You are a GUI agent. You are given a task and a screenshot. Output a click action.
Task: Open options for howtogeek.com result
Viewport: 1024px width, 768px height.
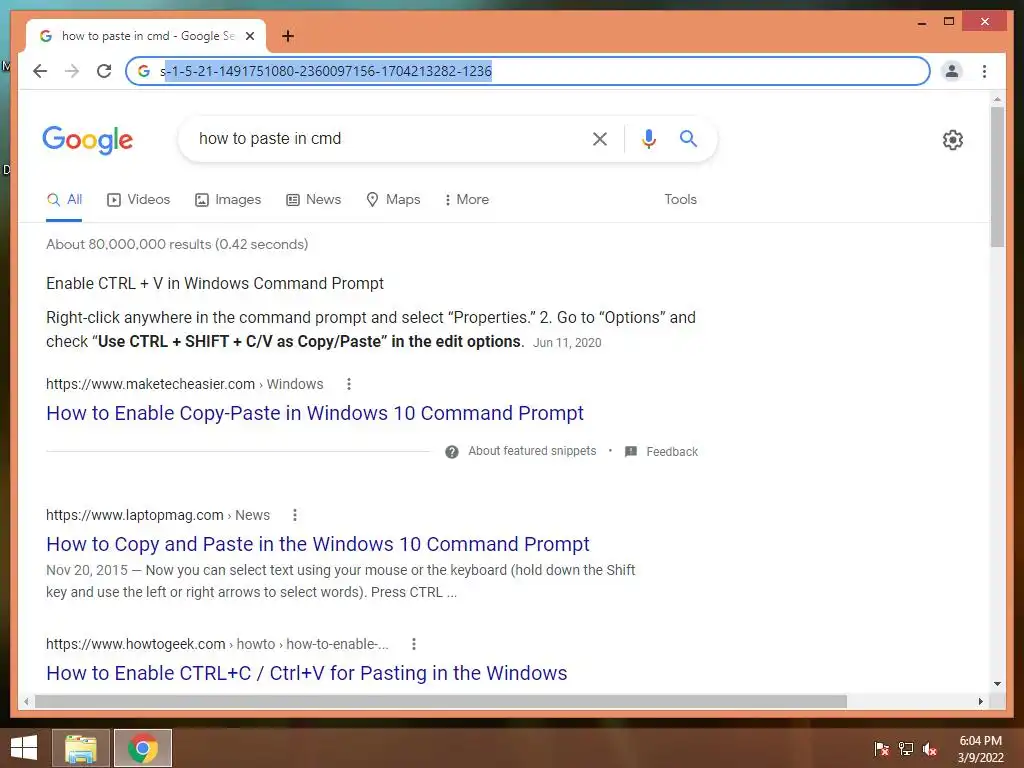coord(413,644)
